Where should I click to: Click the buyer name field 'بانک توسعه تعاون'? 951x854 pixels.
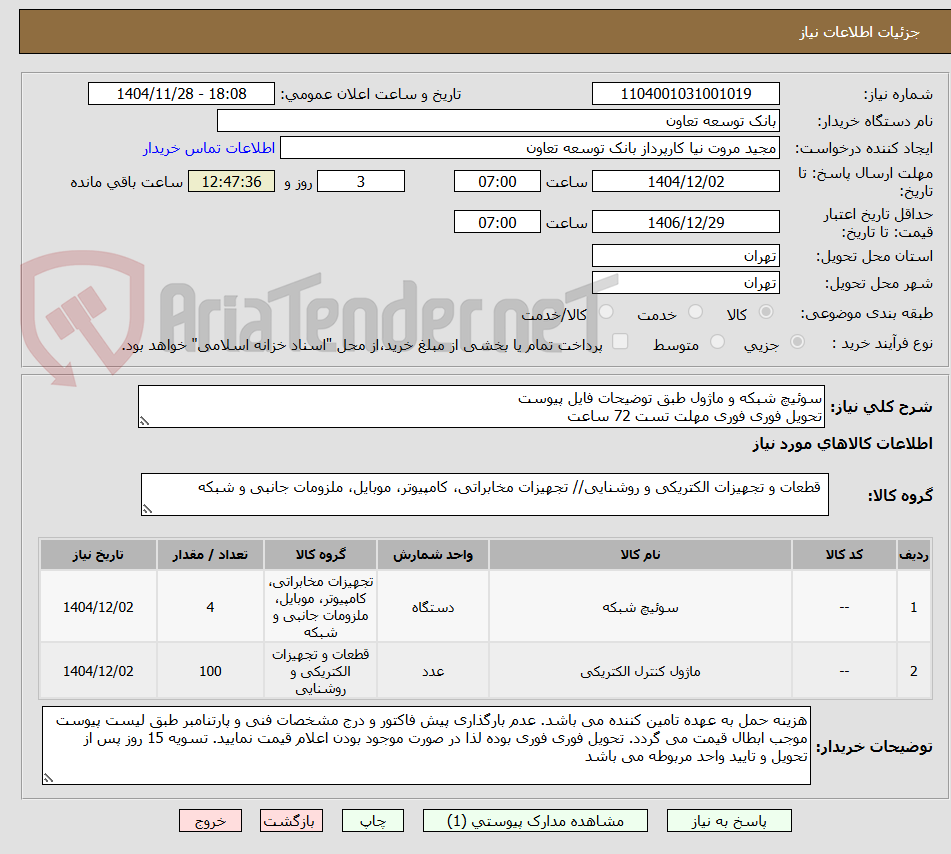(x=498, y=121)
